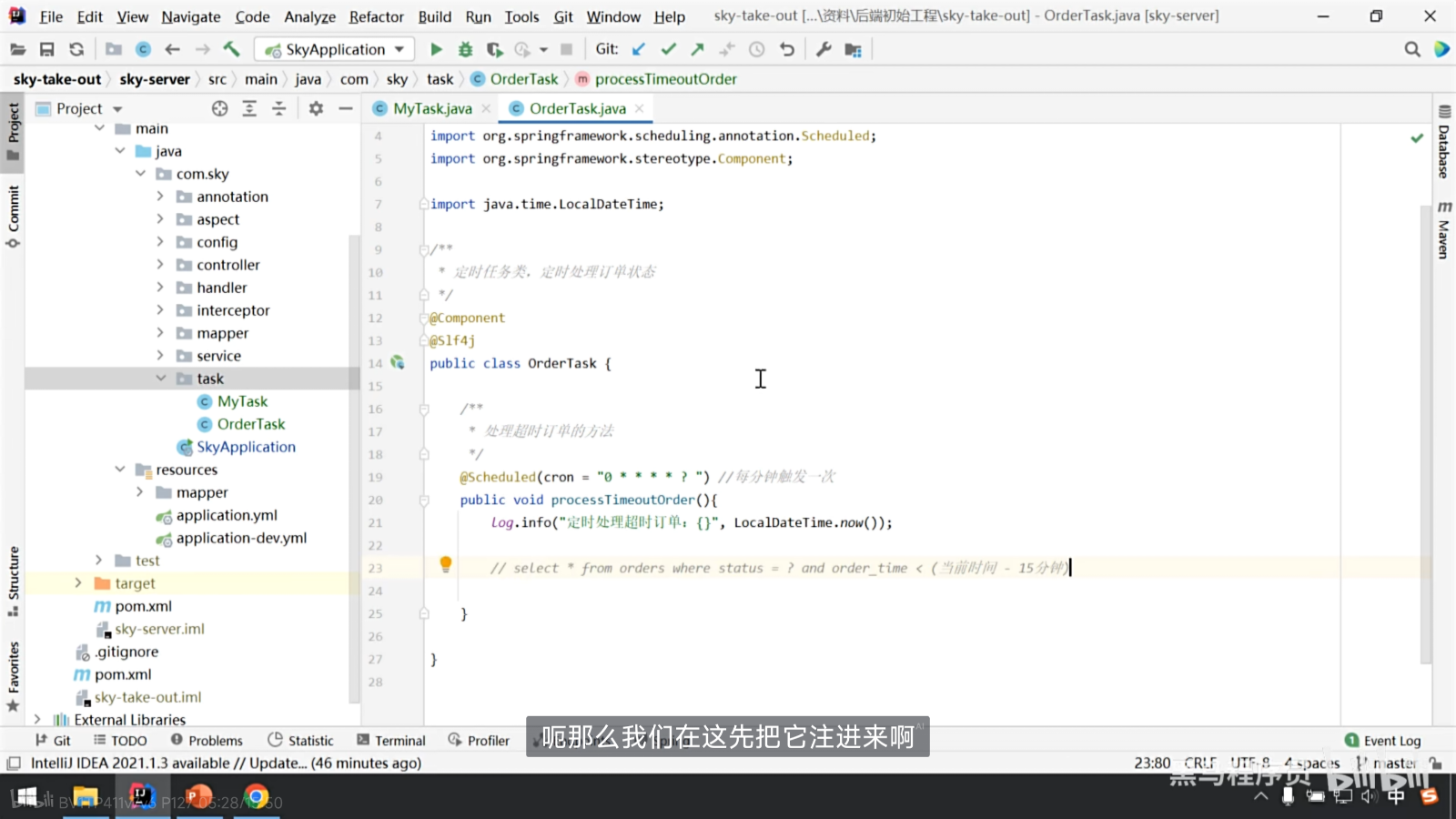Screen dimensions: 1456x819
Task: Expand all nodes in Project panel
Action: (249, 108)
